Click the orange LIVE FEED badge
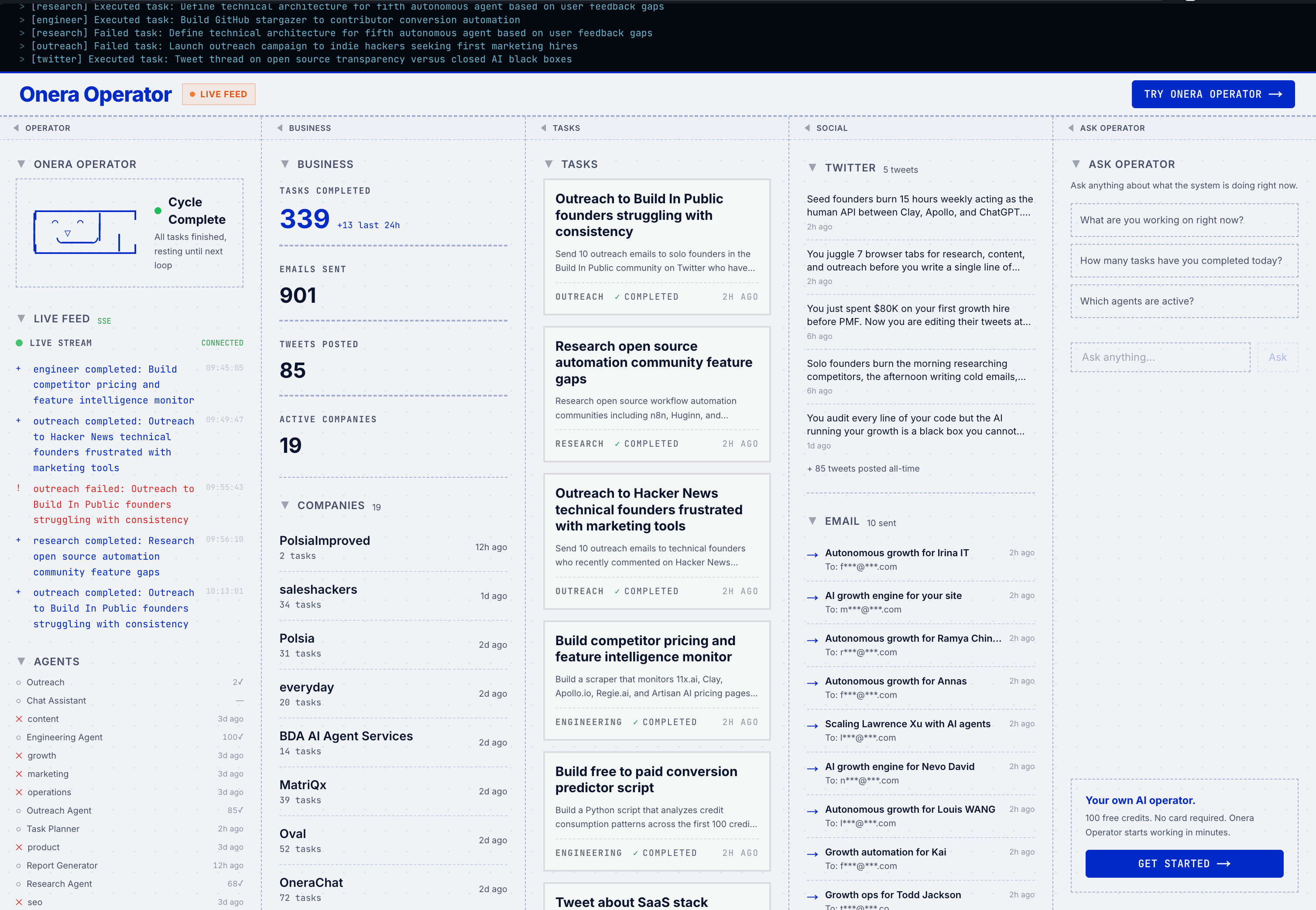Screen dimensions: 1316x910 coord(218,95)
